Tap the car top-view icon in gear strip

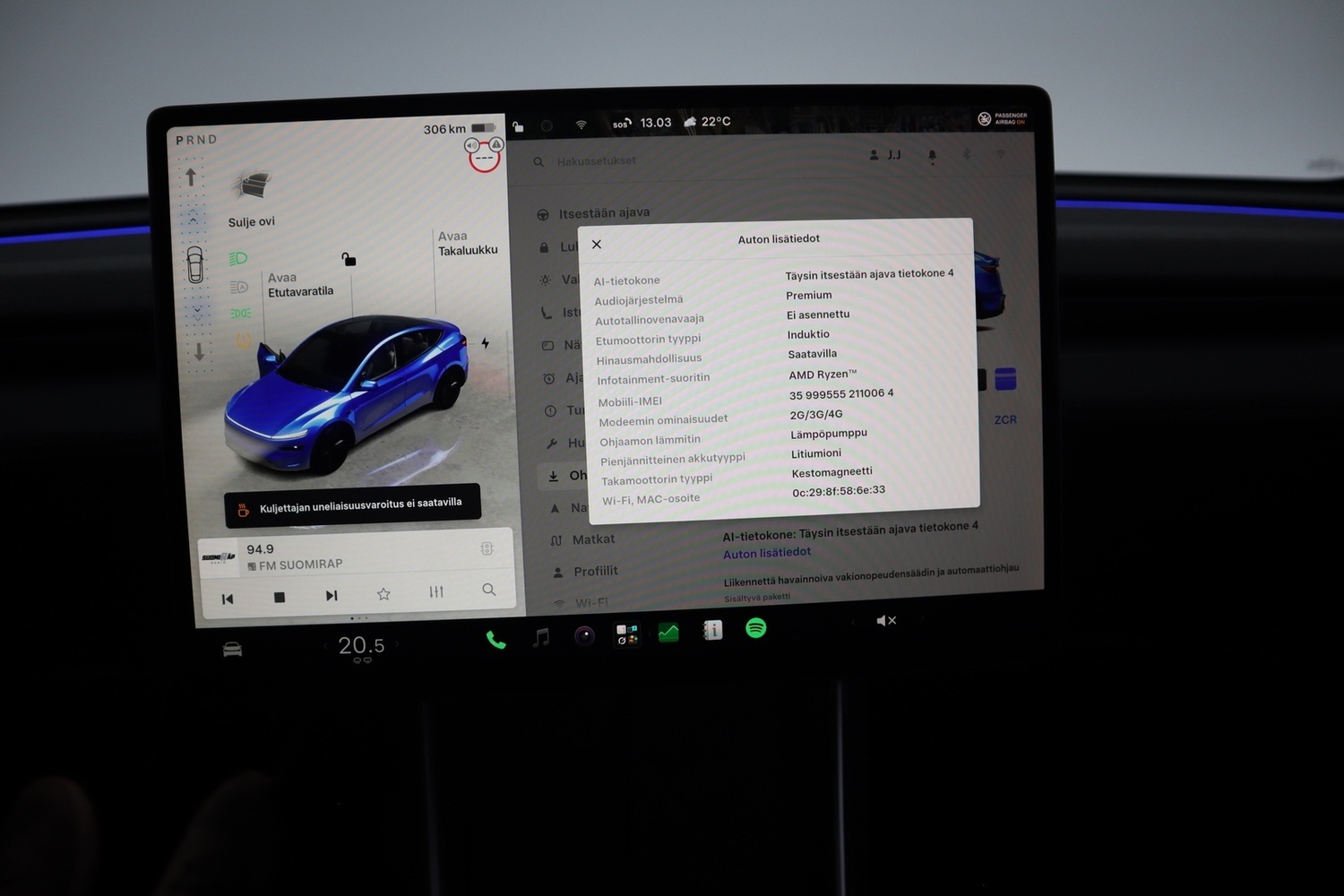click(x=194, y=264)
